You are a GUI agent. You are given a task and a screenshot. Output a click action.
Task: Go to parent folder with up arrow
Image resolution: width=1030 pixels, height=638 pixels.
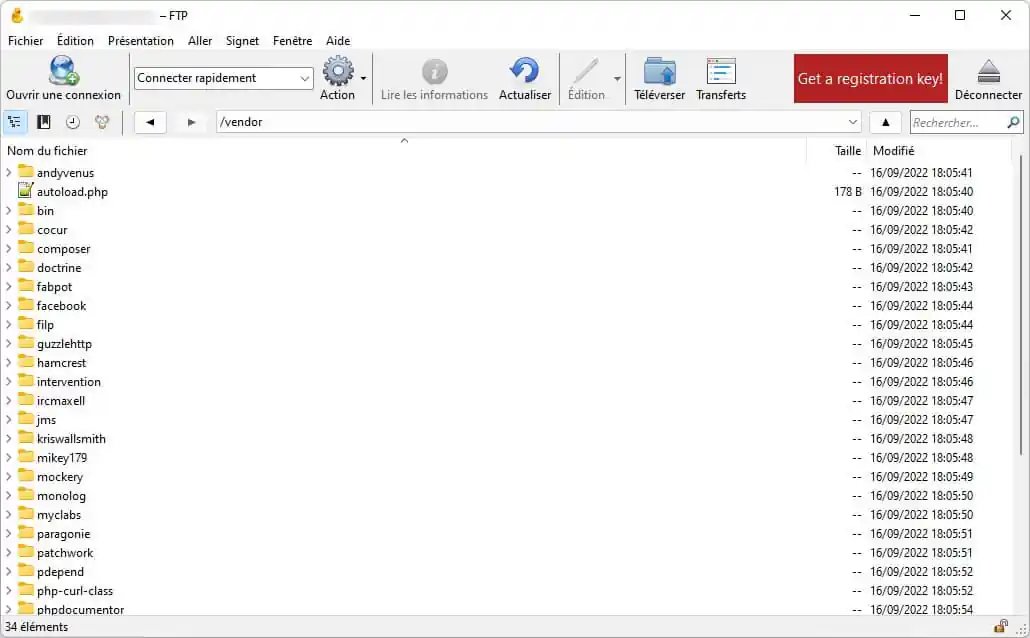tap(885, 122)
